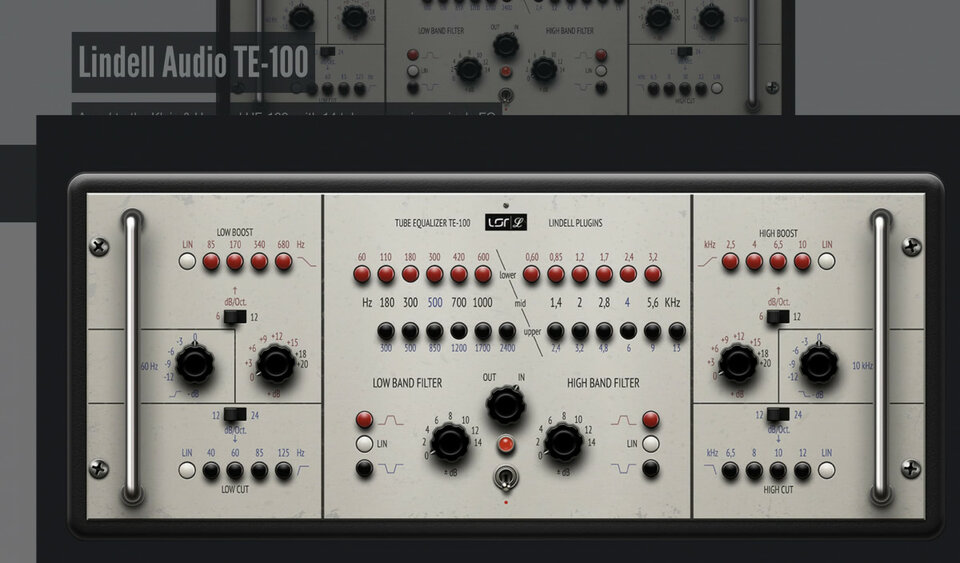Click the Low Boost +dB gain knob
960x563 pixels.
tap(276, 364)
